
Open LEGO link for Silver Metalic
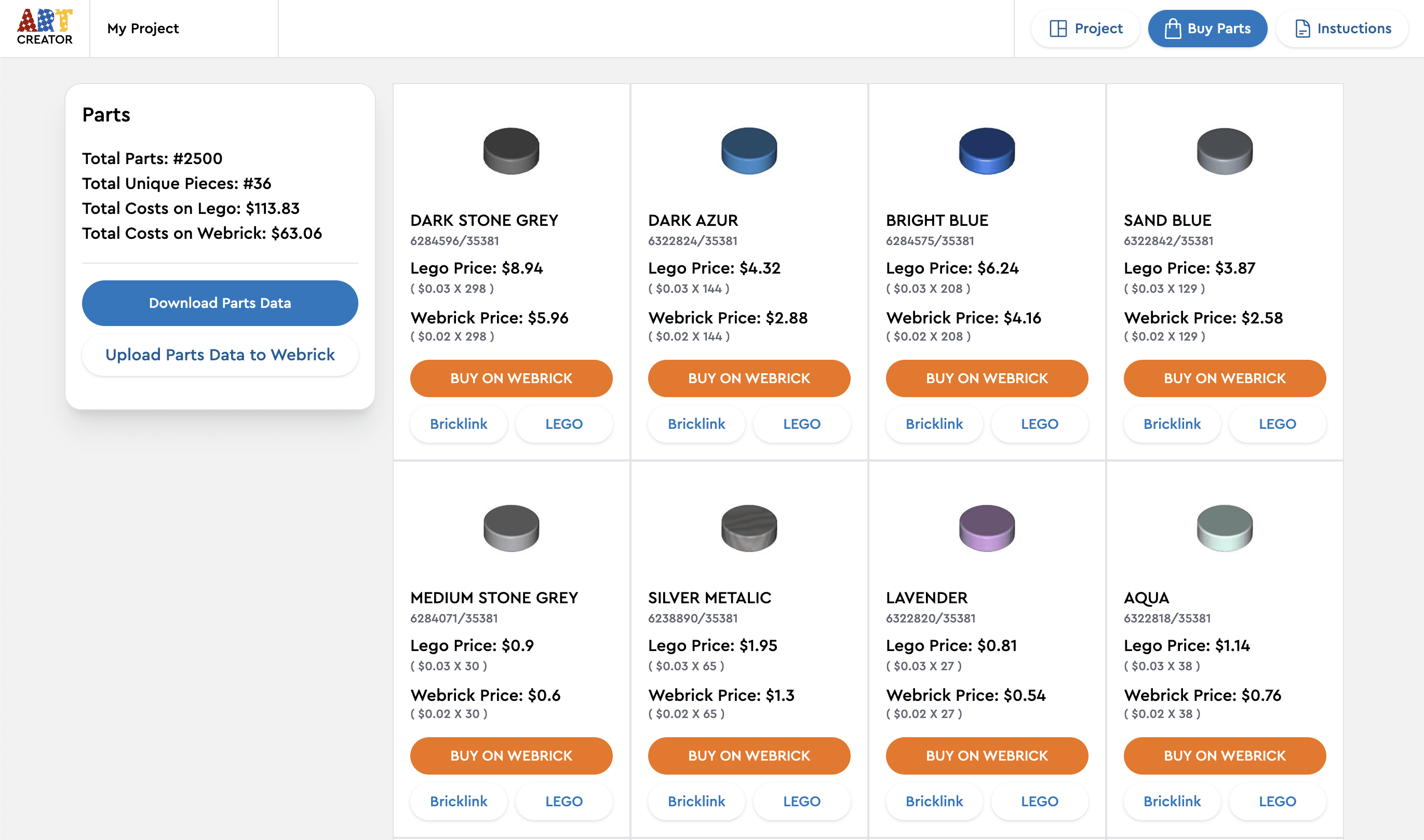coord(802,802)
